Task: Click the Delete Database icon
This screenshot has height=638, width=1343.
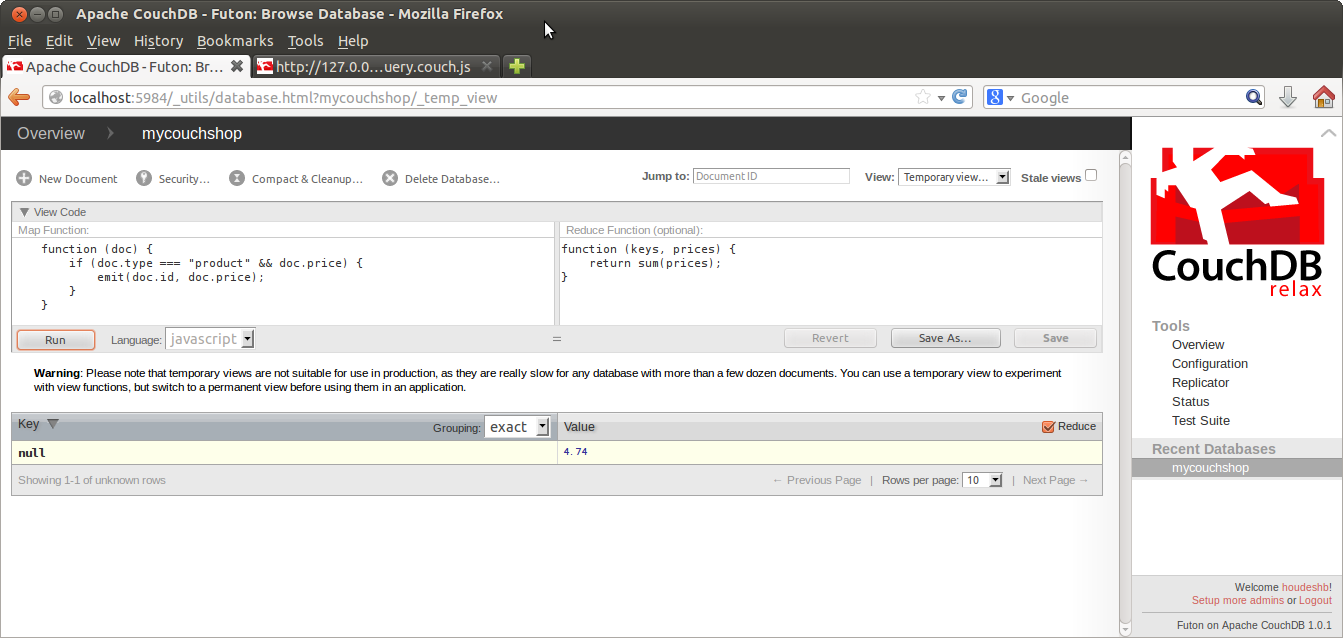Action: pos(390,178)
